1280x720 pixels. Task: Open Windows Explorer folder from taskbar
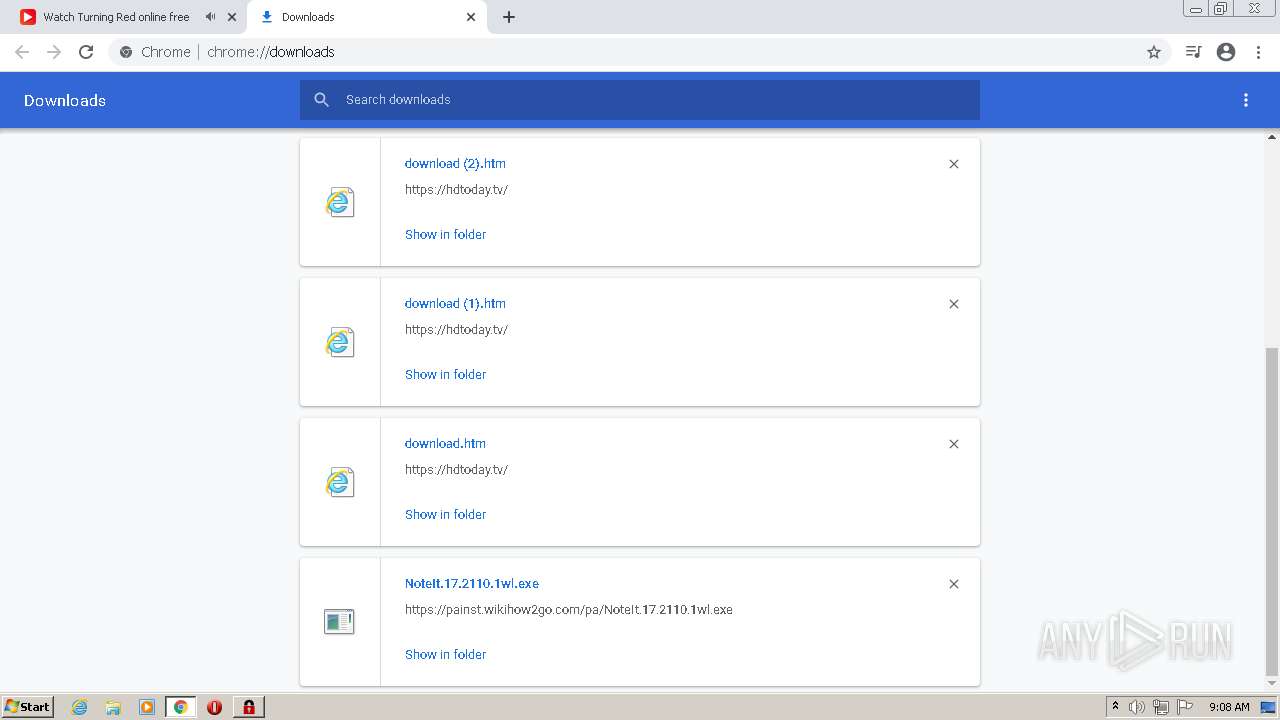coord(113,707)
